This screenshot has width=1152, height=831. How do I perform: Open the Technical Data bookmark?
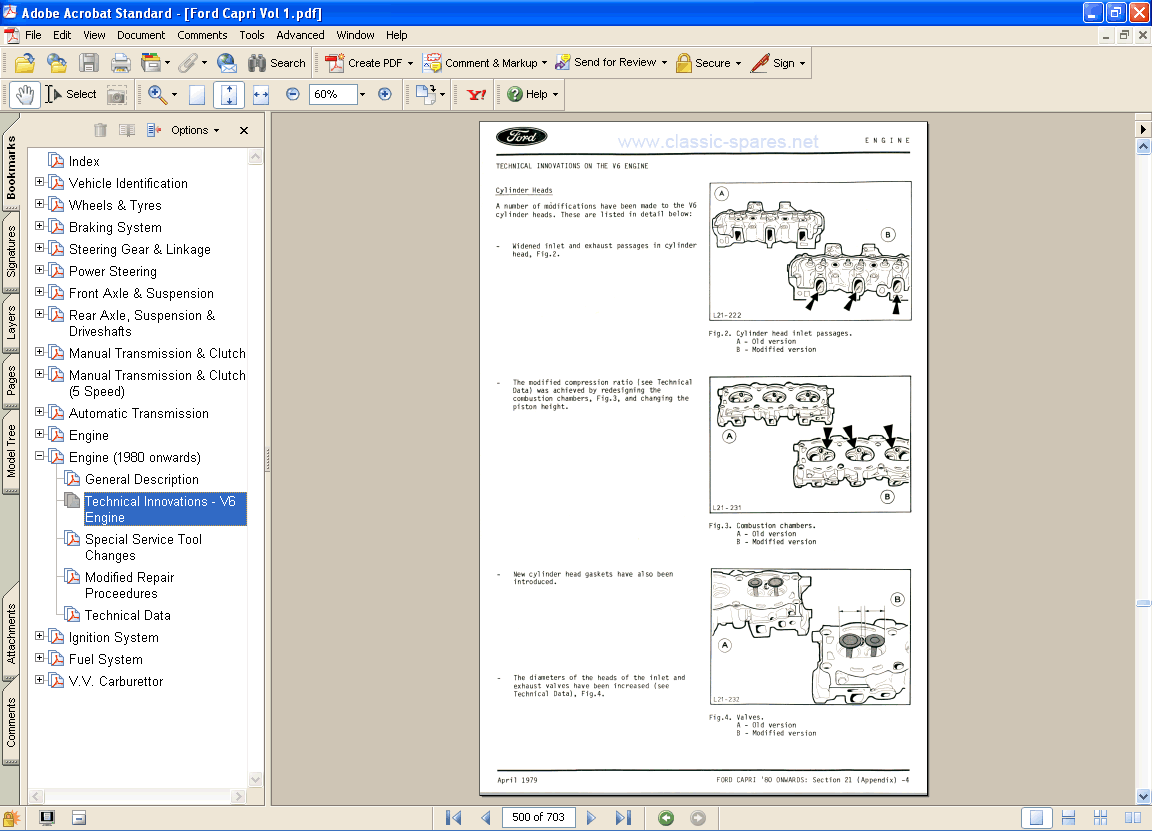127,615
